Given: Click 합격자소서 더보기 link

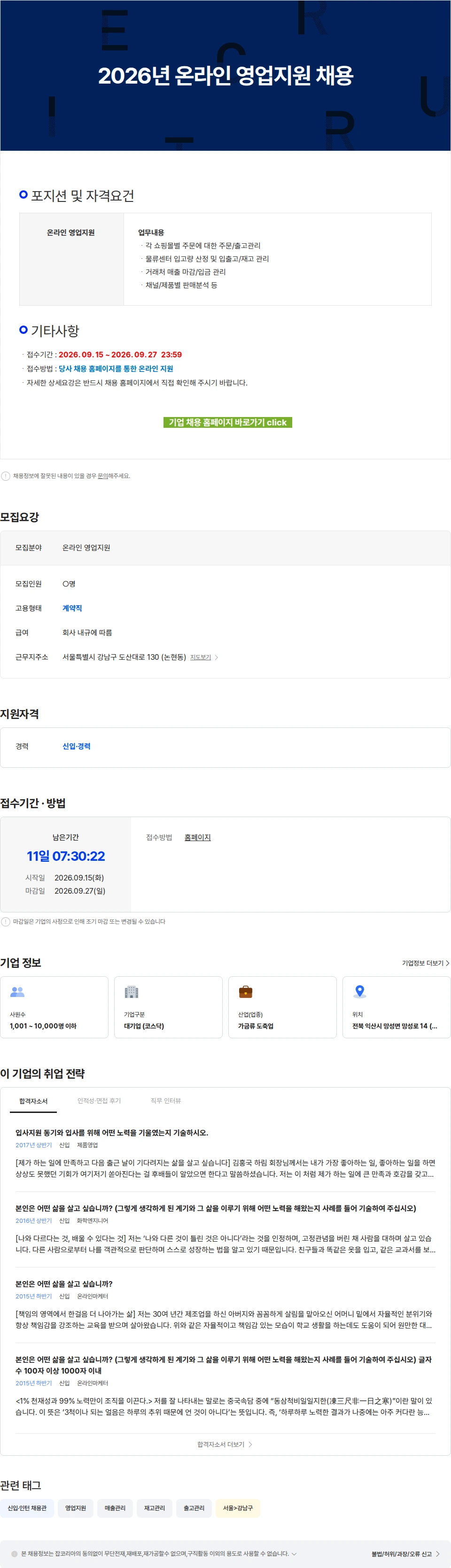Looking at the screenshot, I should click(220, 1444).
